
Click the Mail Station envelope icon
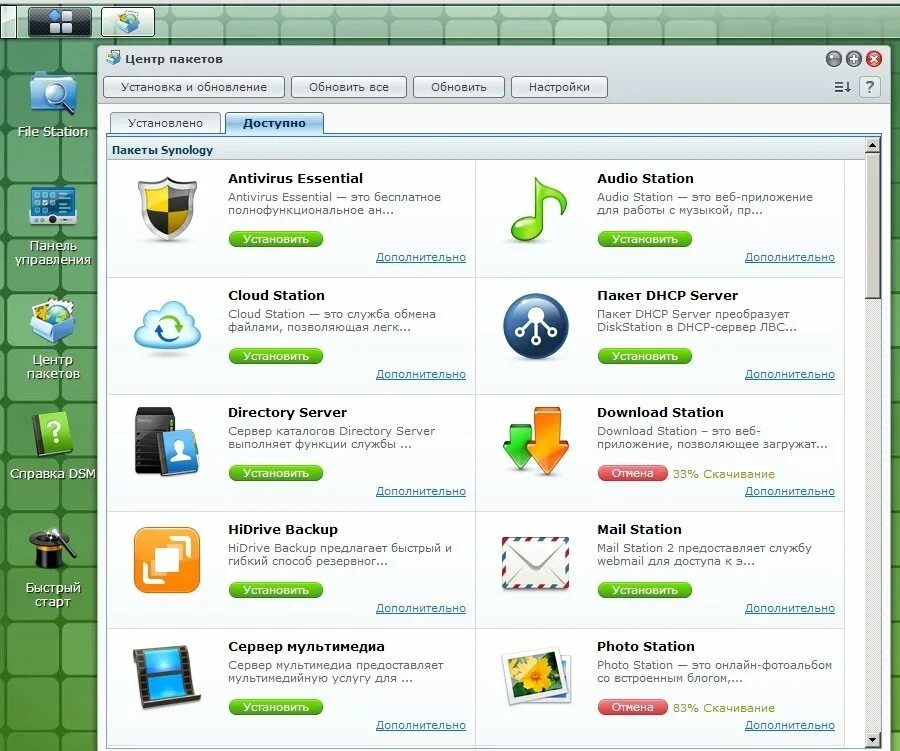[x=536, y=563]
